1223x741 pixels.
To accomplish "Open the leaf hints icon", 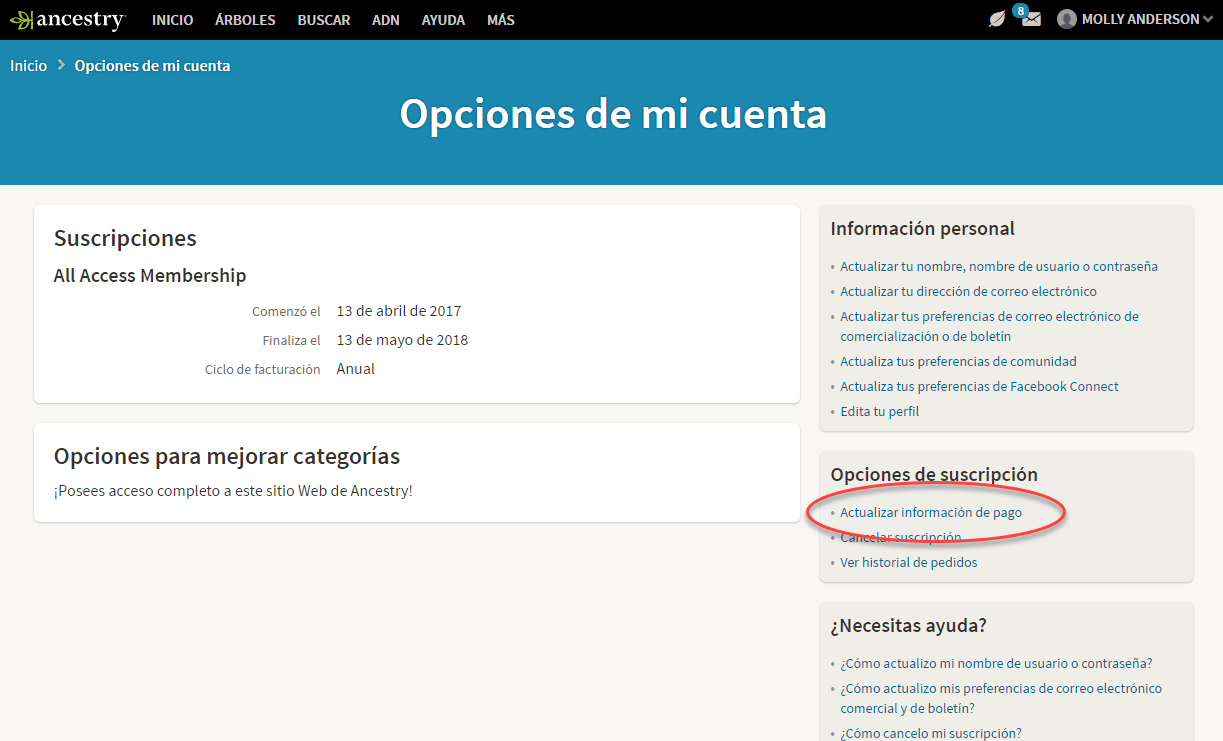I will point(997,19).
